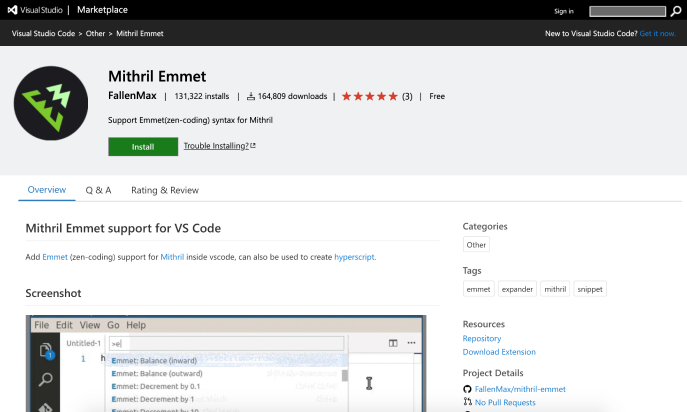Screen dimensions: 687x412
Task: Click the Help menu in the screenshot
Action: click(136, 325)
